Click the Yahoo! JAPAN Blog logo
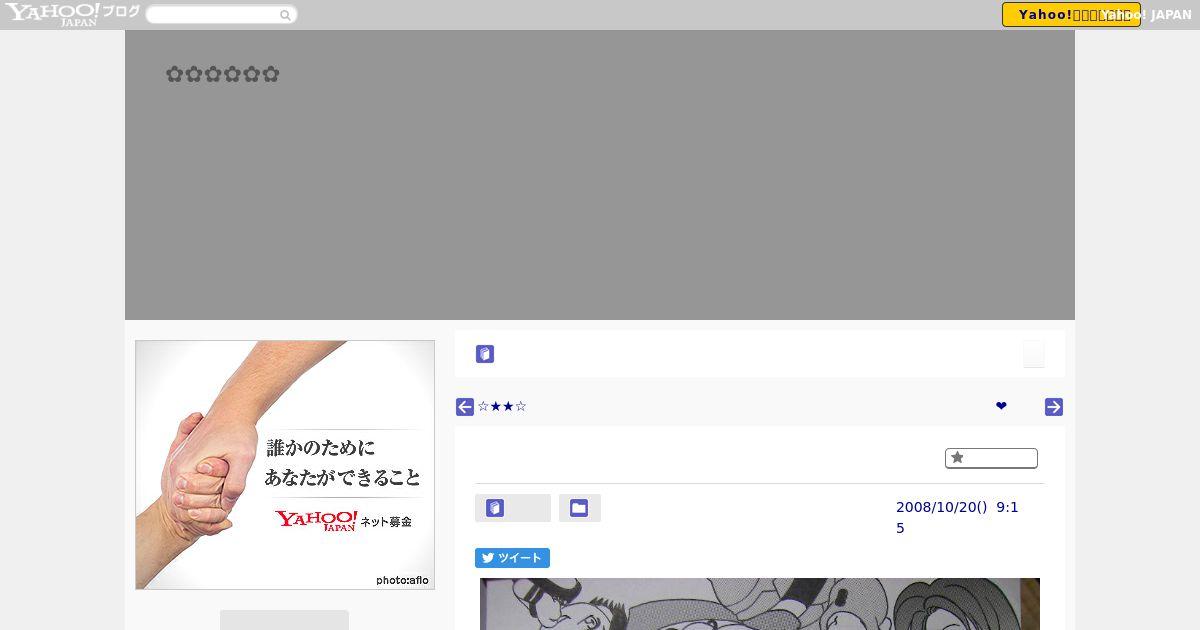 (72, 14)
